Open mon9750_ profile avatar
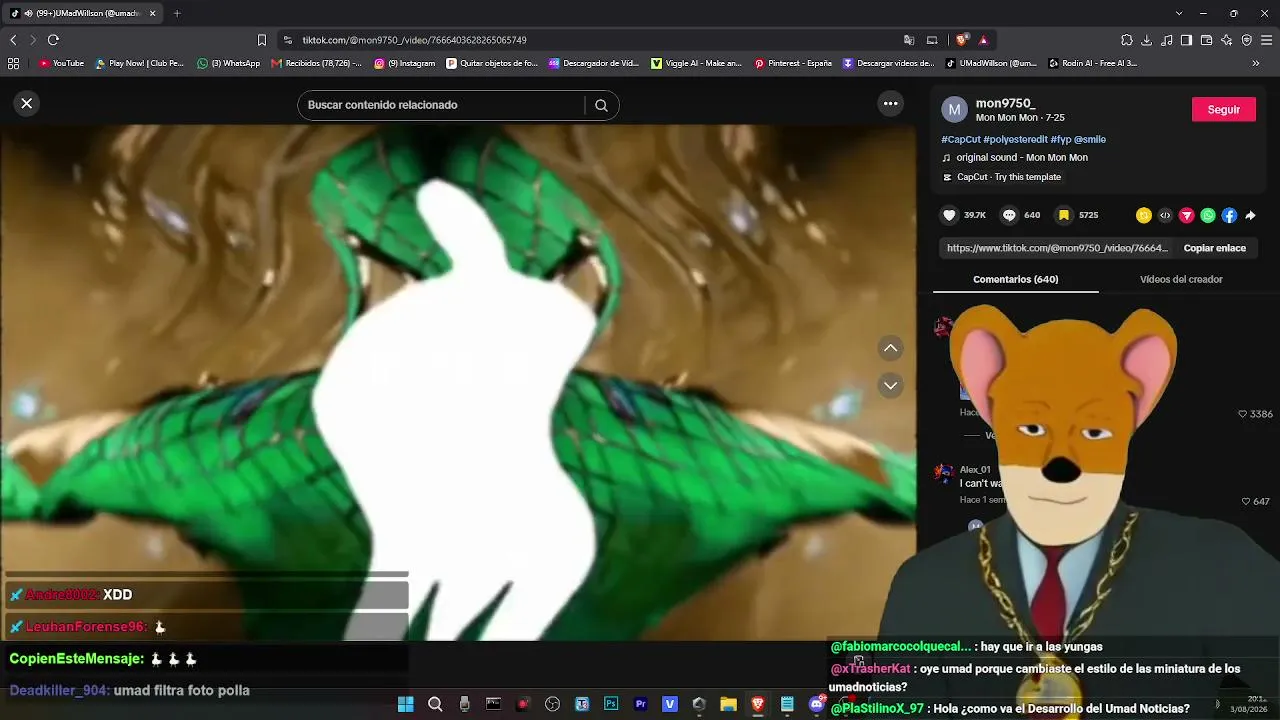Screen dimensions: 1280x720 point(955,109)
